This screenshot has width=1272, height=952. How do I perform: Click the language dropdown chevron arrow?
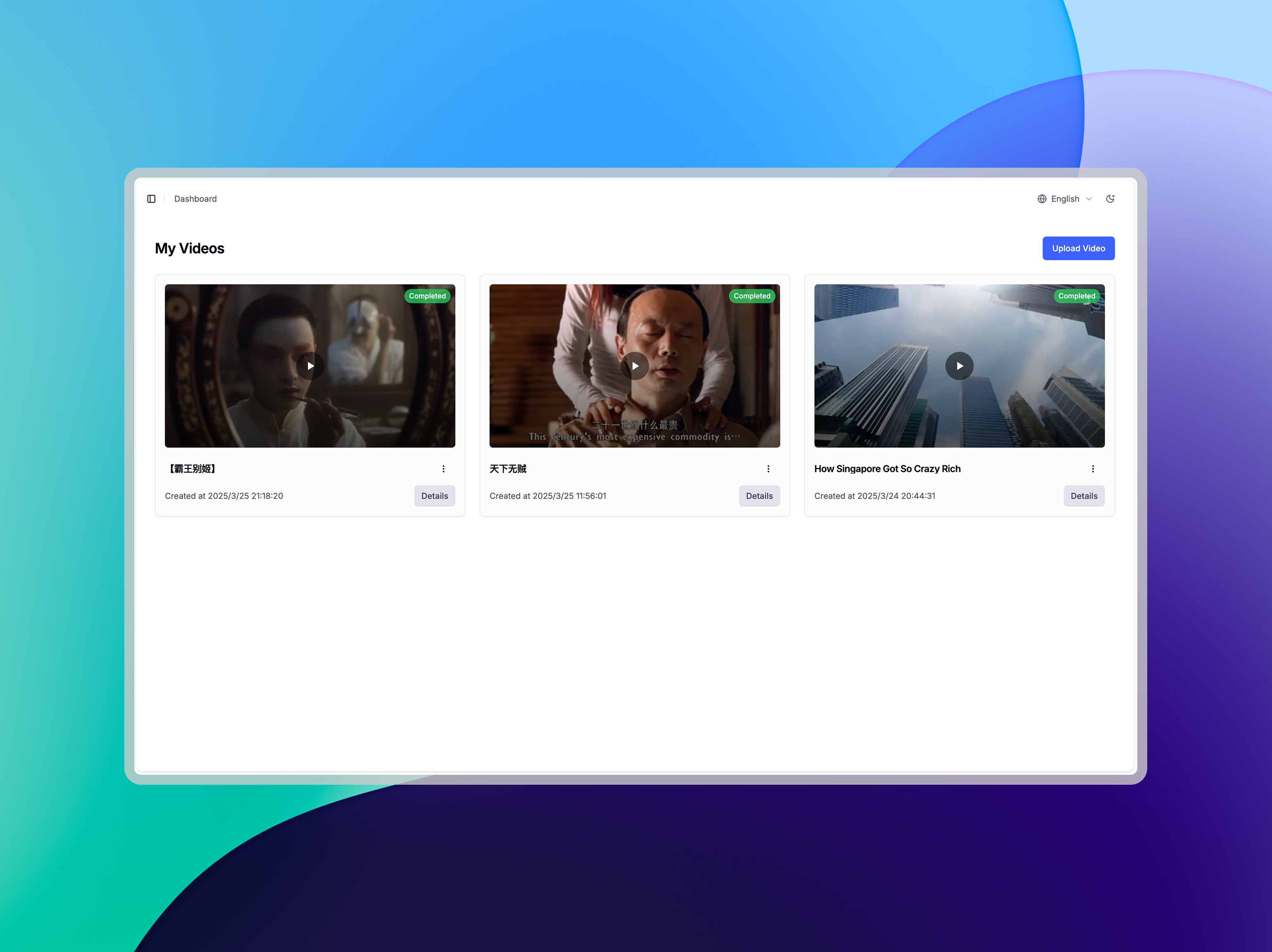(x=1089, y=199)
